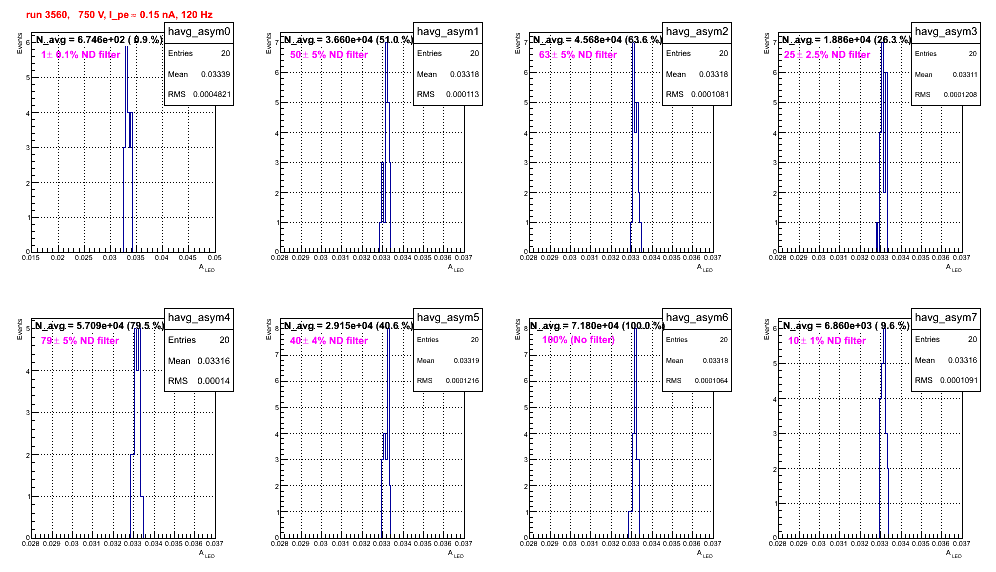Click the Mean value in havg_asym1 box
This screenshot has width=996, height=572.
(x=464, y=74)
